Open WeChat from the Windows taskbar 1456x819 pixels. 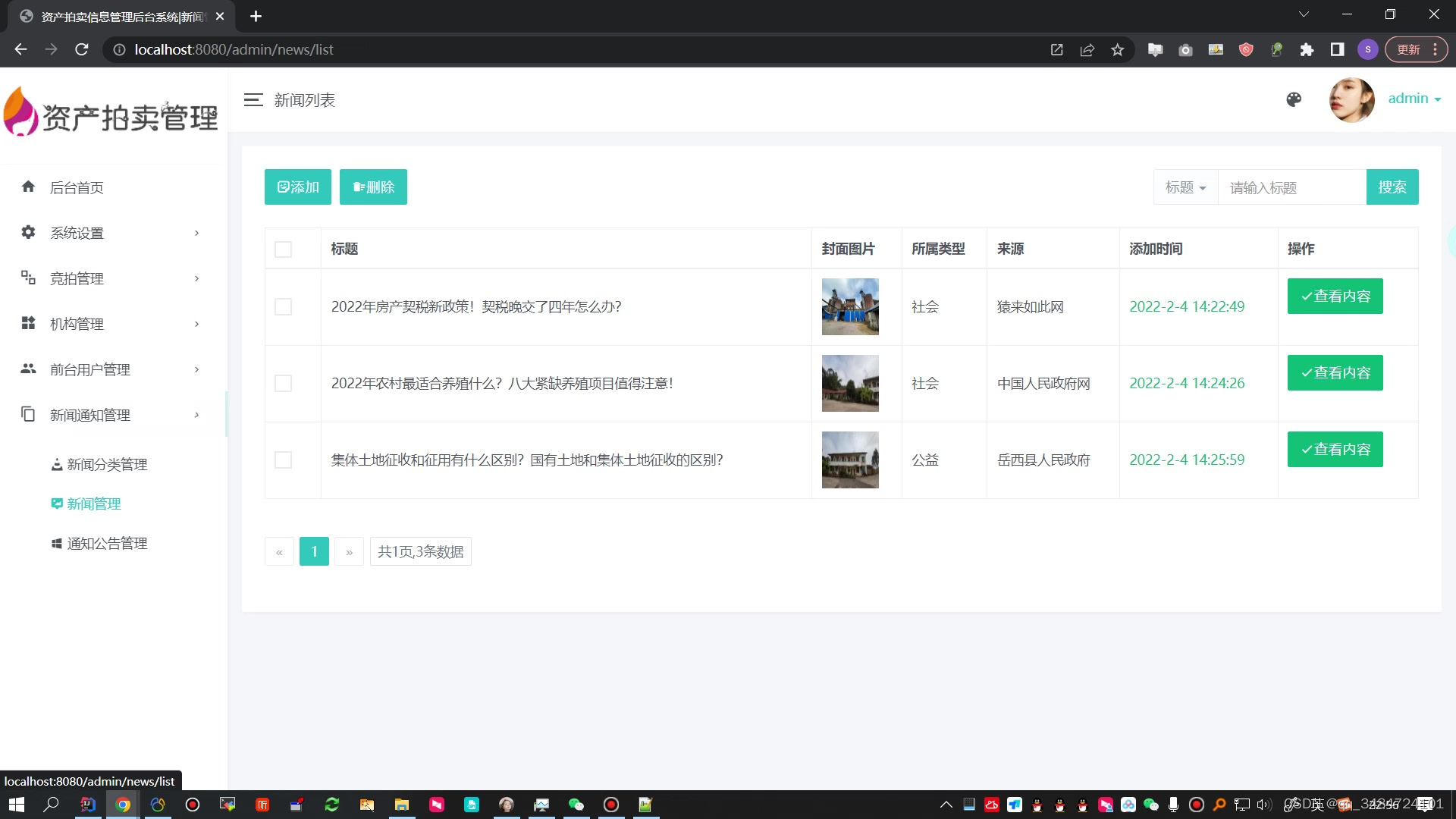[x=576, y=805]
